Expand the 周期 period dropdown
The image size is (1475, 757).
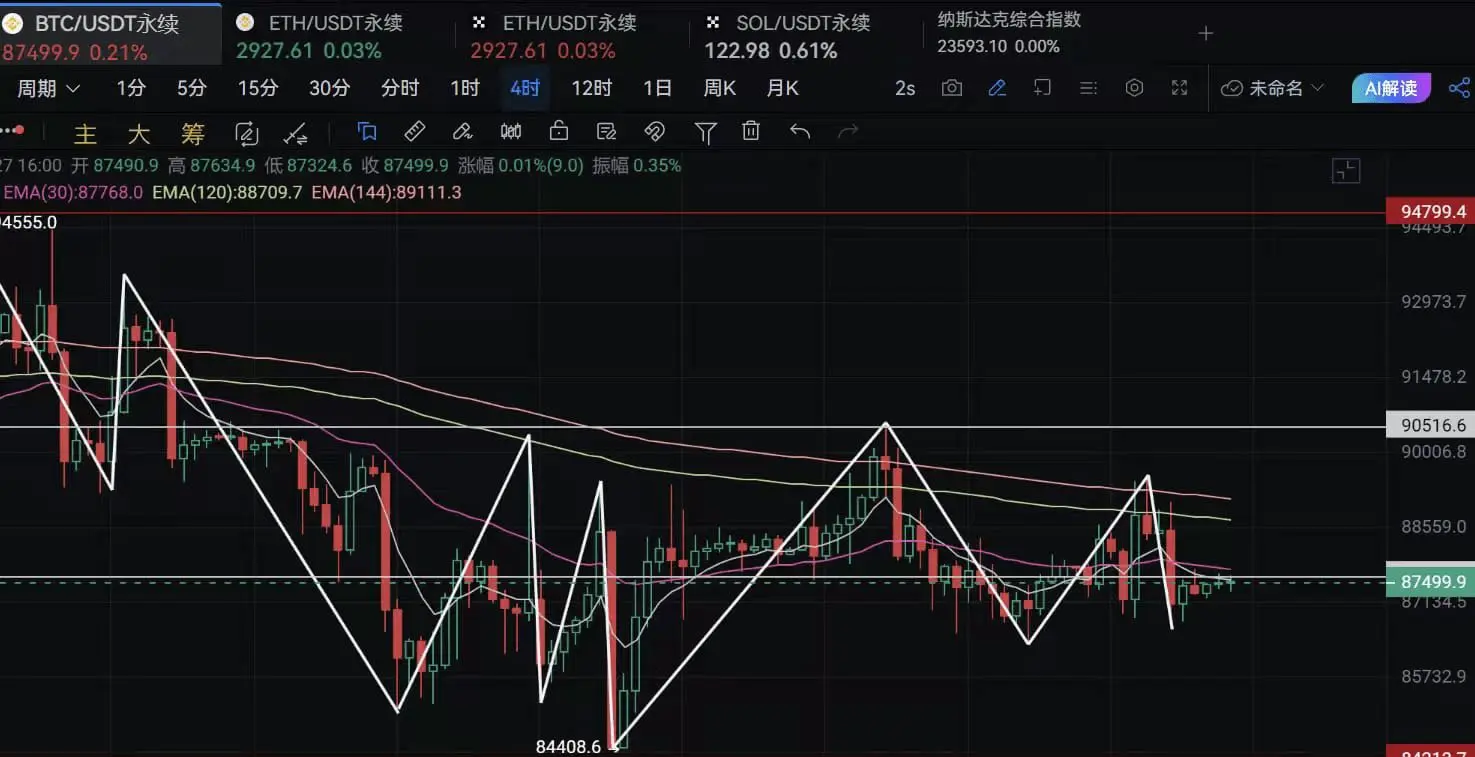[x=49, y=88]
